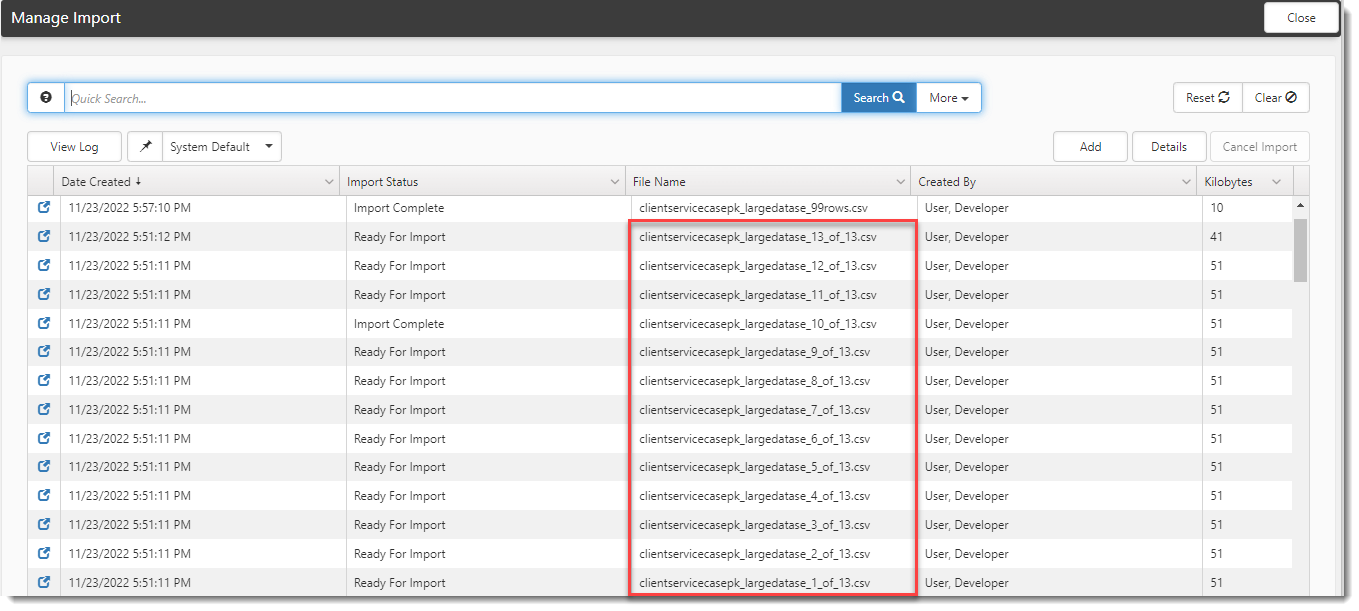Image resolution: width=1359 pixels, height=611 pixels.
Task: Click the Search button
Action: 878,98
